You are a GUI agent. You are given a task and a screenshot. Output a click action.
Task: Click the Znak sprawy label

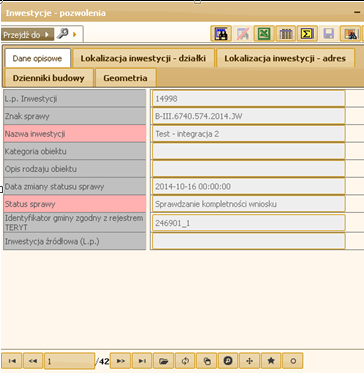[75, 116]
